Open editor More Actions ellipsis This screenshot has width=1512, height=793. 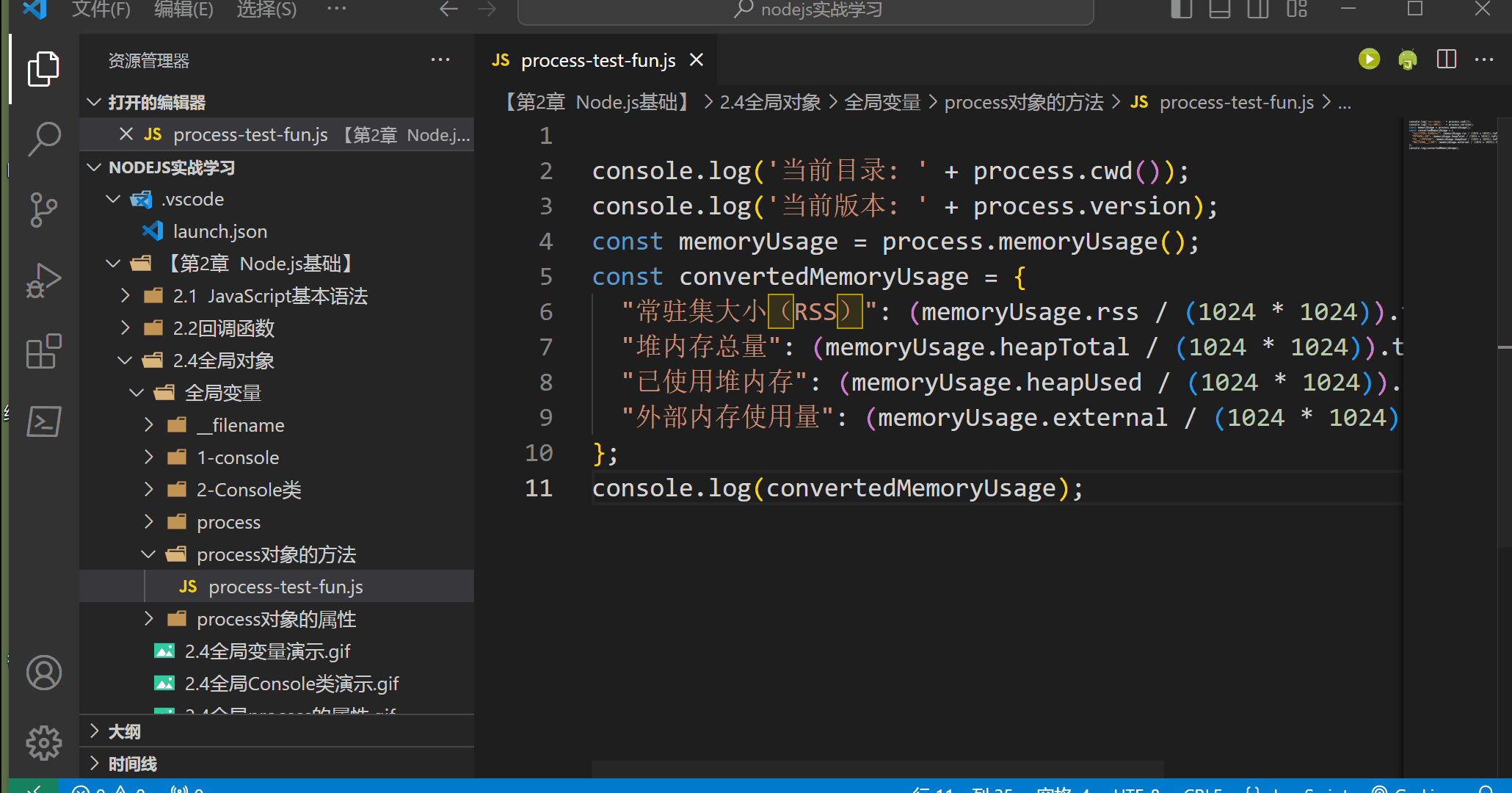(1484, 59)
